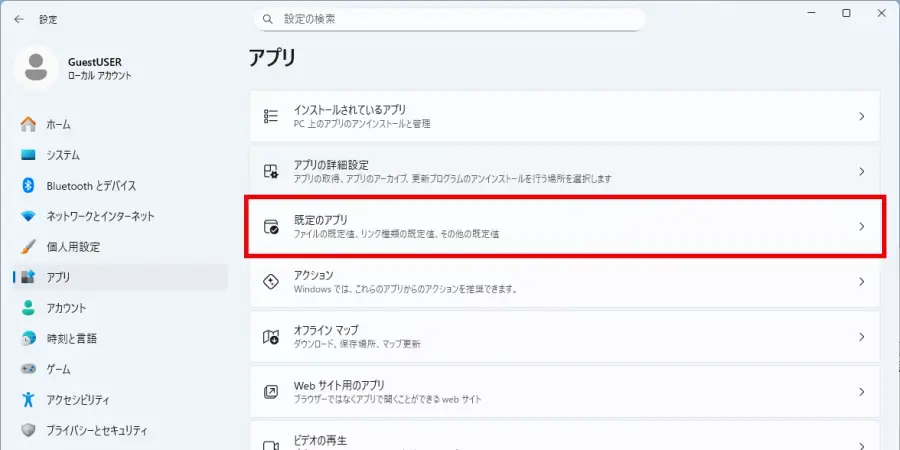Click the オフライン マップ map icon

[x=270, y=336]
